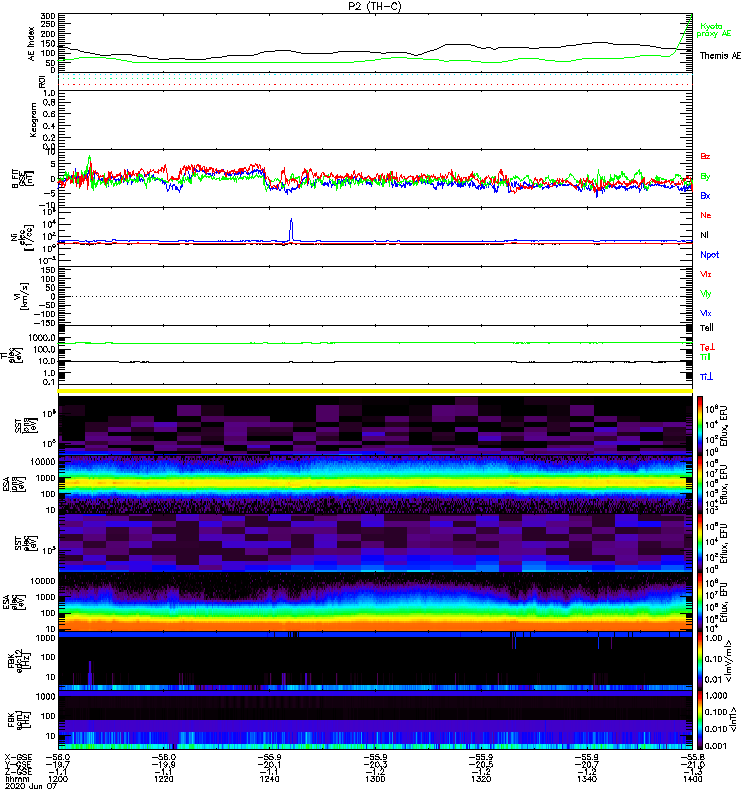This screenshot has height=800, width=750.
Task: Click the 1200 time tick label
Action: pos(58,779)
